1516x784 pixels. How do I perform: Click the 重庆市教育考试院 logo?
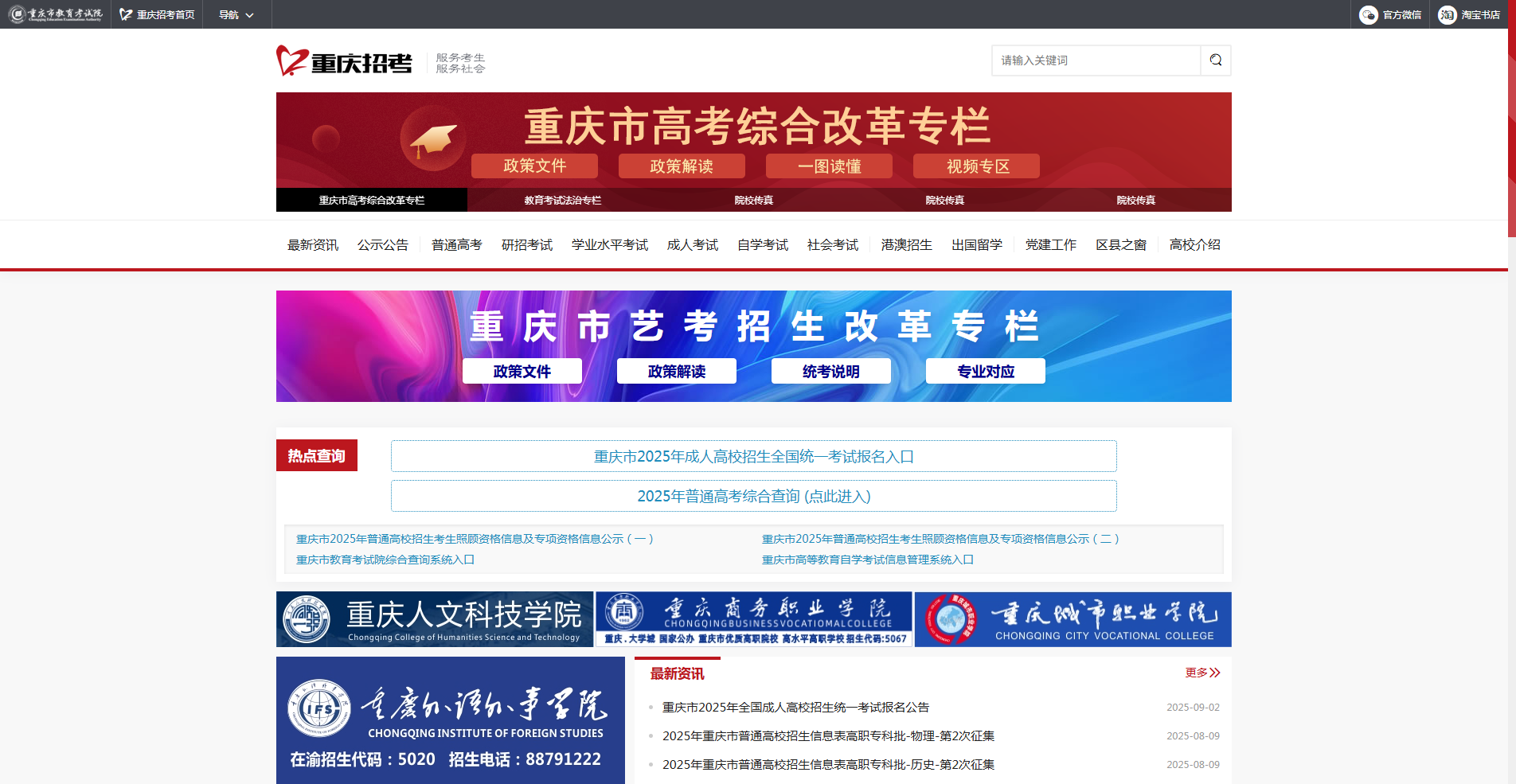[x=53, y=14]
